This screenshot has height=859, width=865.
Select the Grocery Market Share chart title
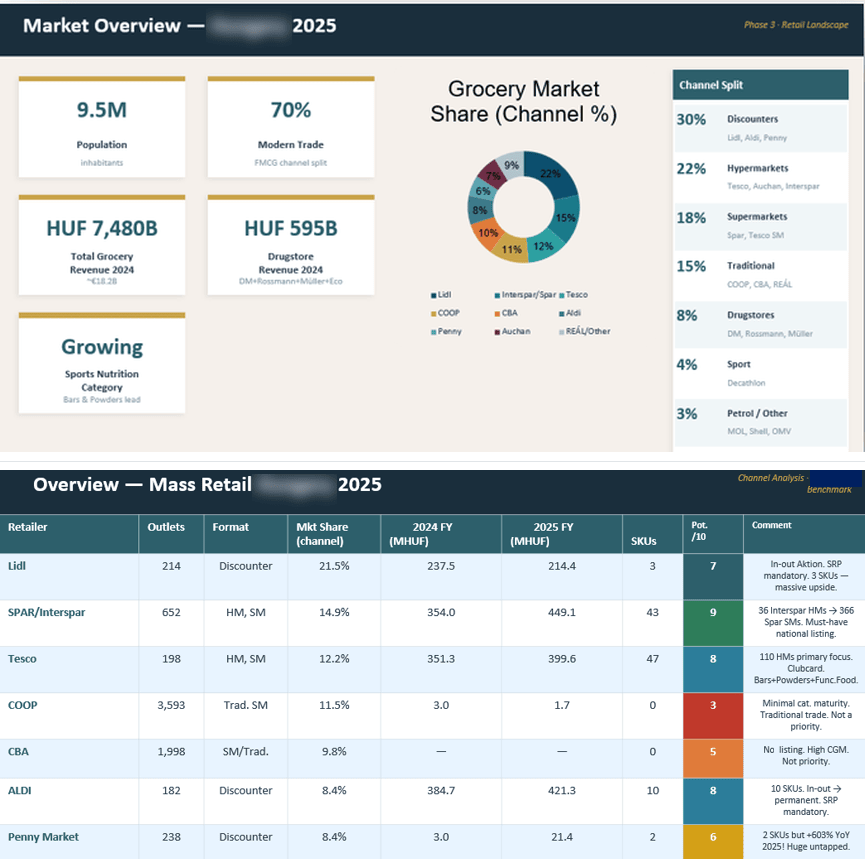524,102
